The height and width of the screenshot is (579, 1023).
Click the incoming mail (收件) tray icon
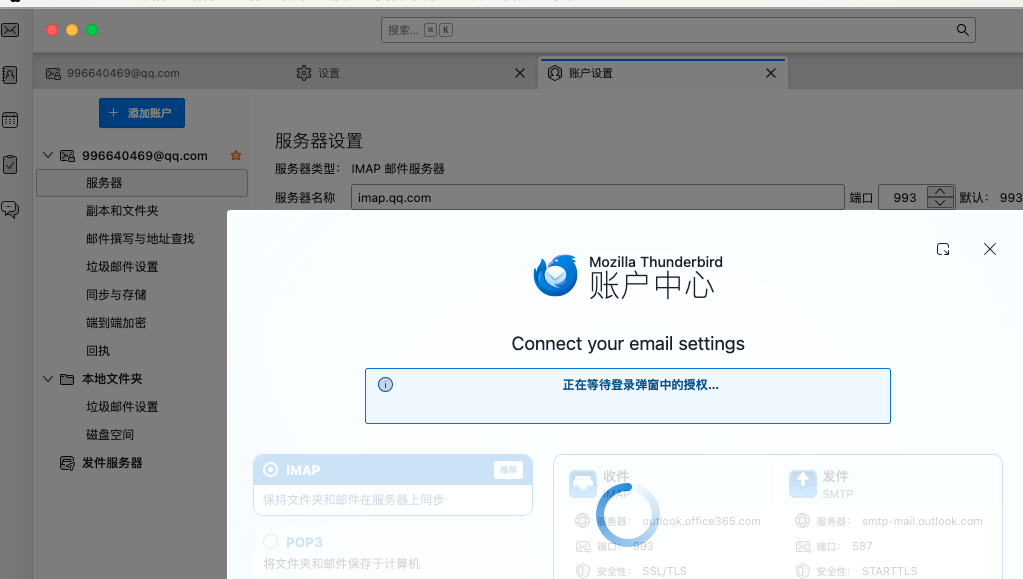[x=583, y=484]
